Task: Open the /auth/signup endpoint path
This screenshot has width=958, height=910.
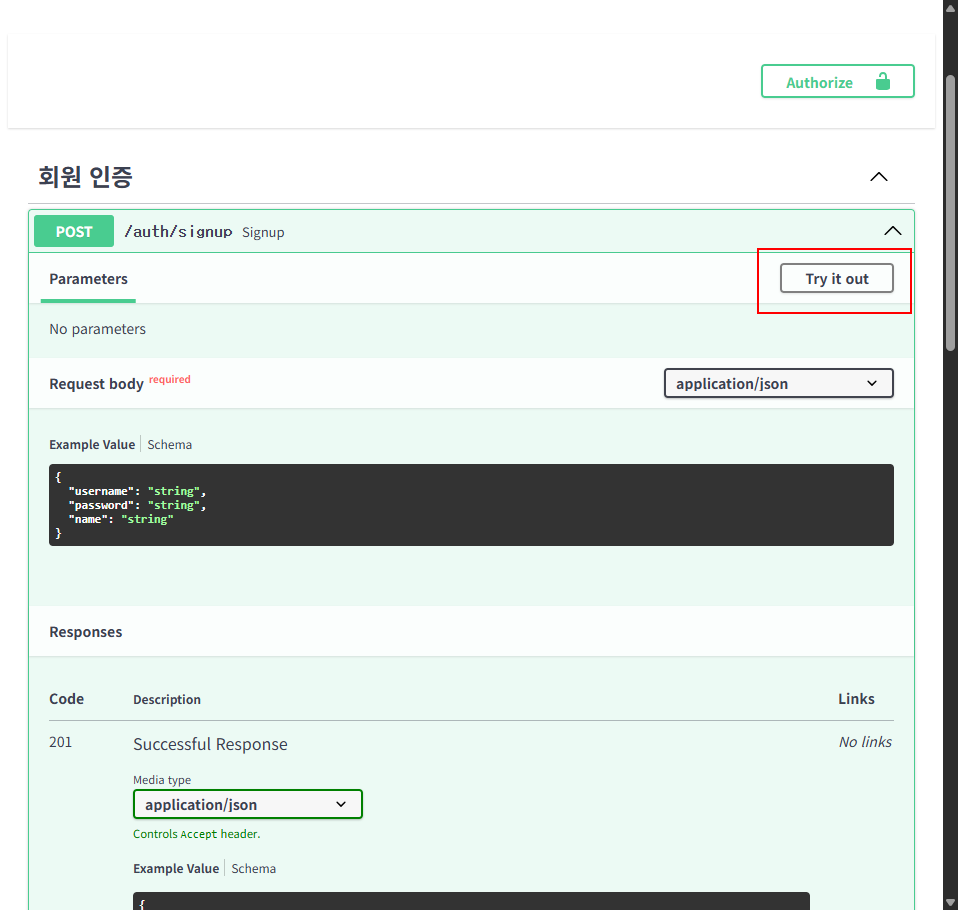Action: [178, 232]
